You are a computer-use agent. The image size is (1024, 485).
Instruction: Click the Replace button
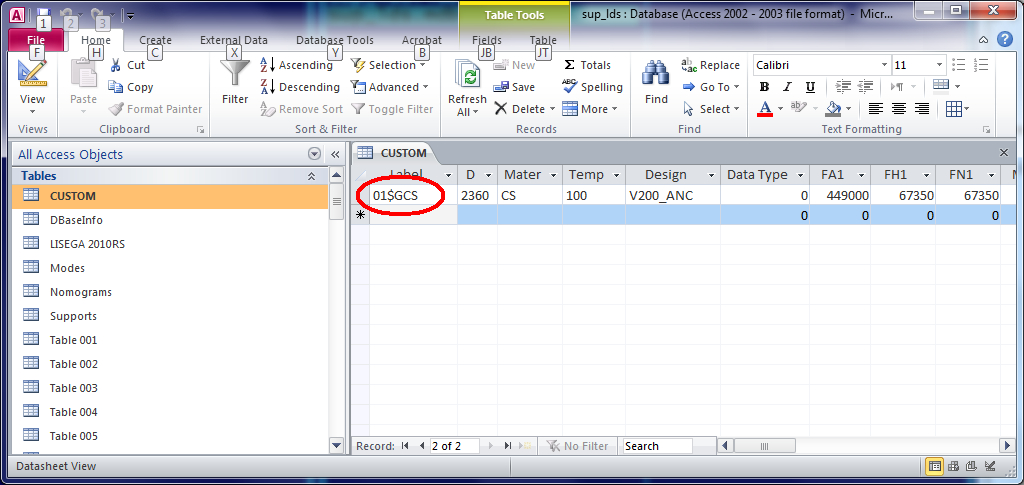pyautogui.click(x=710, y=65)
